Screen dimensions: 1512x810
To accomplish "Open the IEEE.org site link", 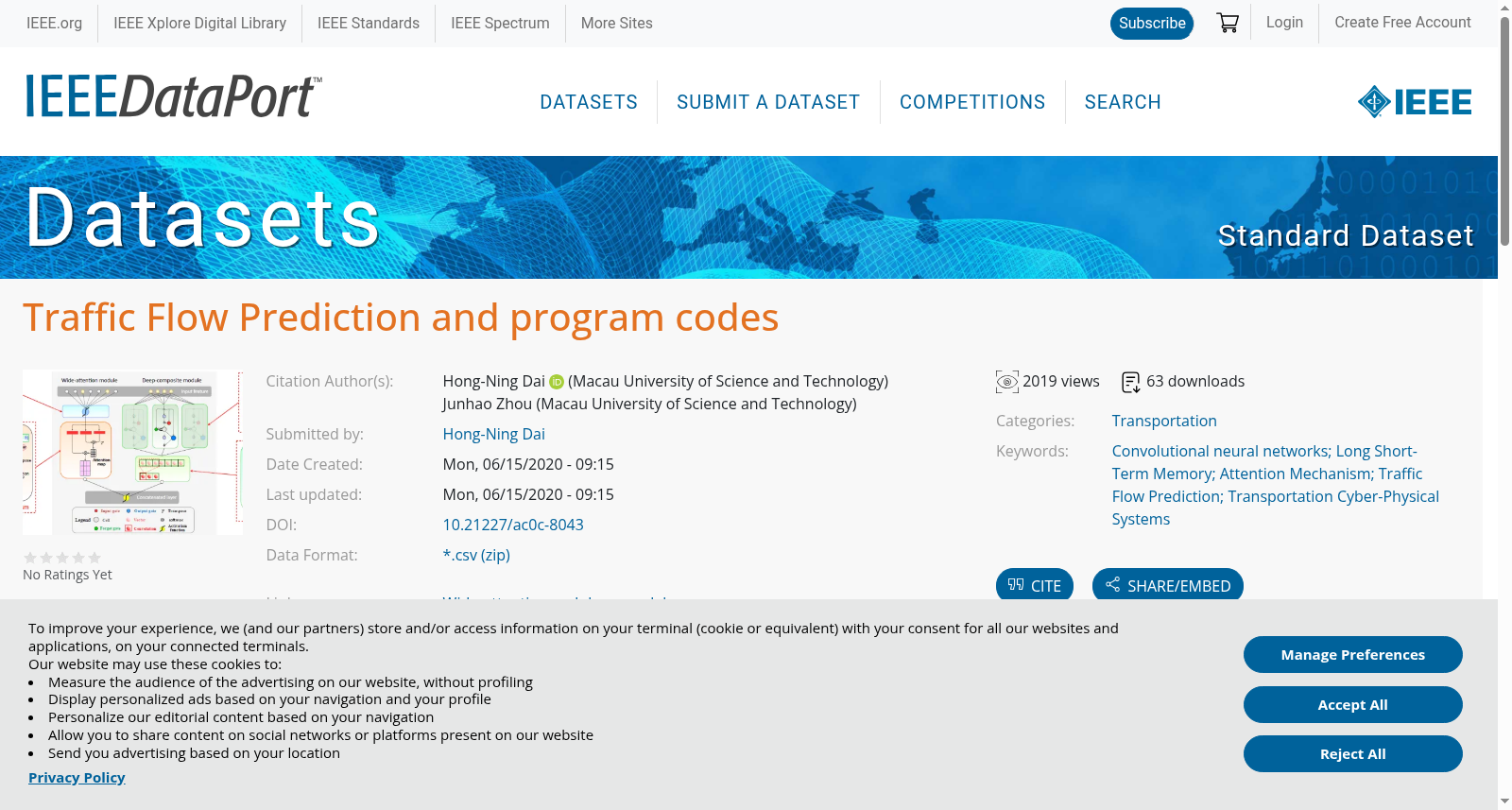I will pos(54,23).
